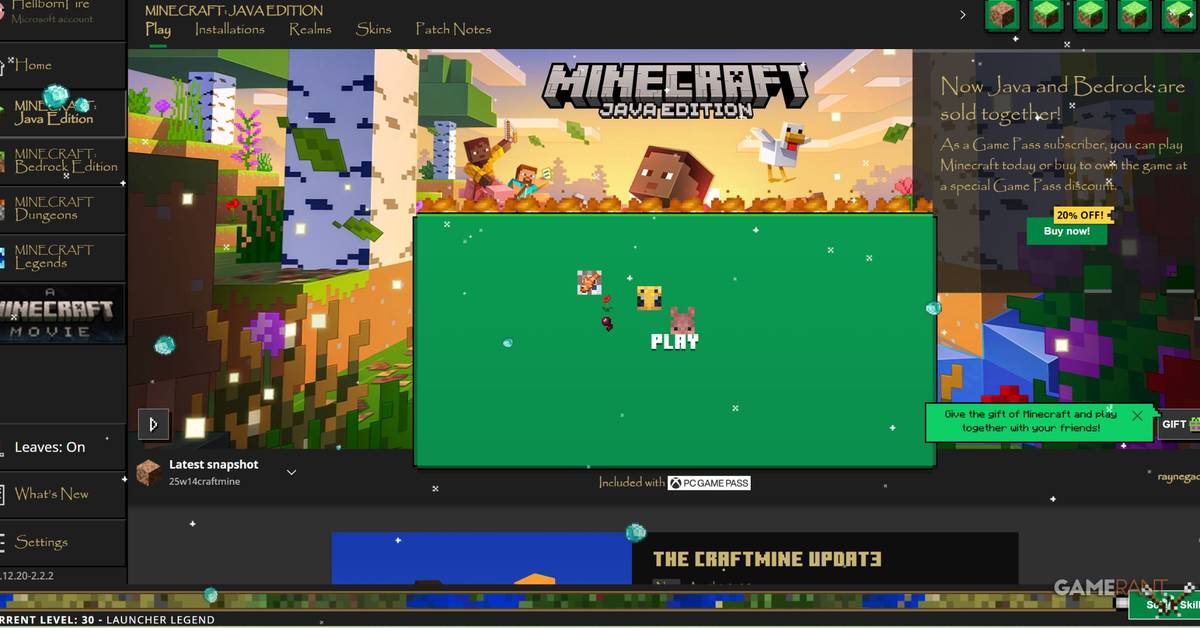Expand the Latest snapshot version dropdown
This screenshot has height=628, width=1200.
click(291, 472)
